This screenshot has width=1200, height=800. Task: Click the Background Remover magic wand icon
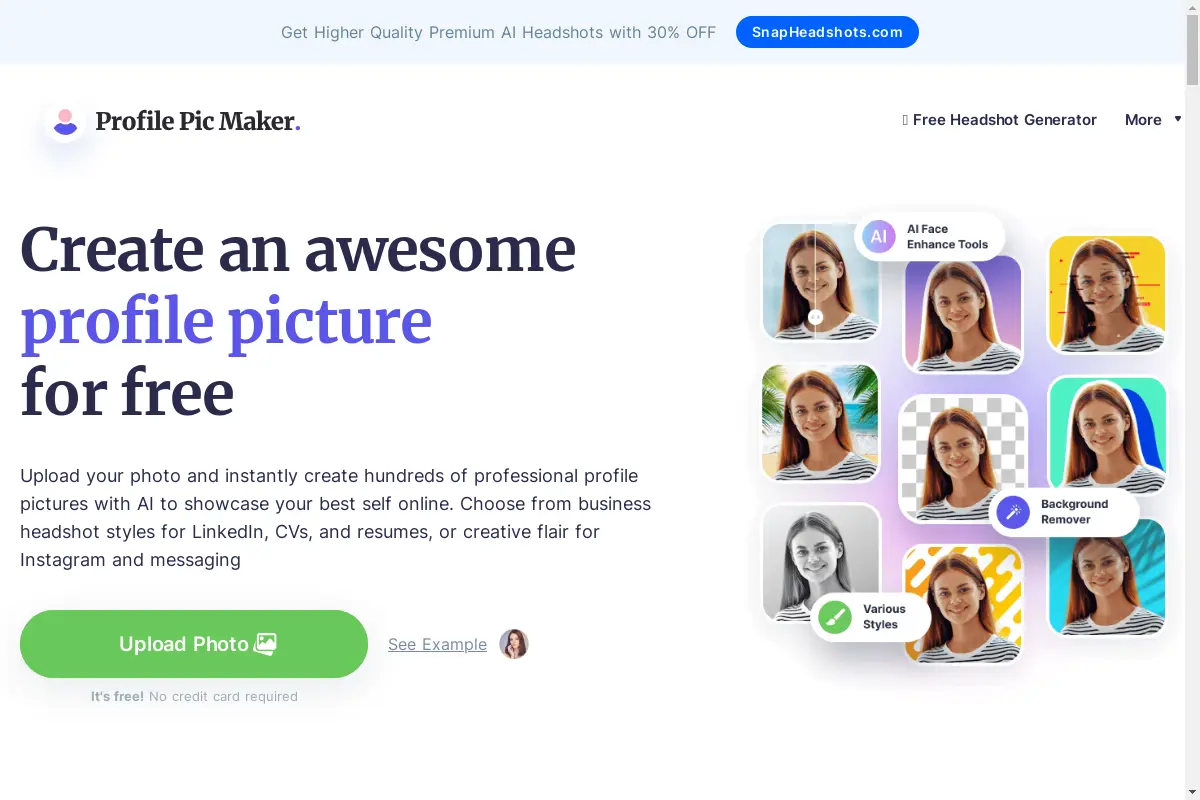1013,512
